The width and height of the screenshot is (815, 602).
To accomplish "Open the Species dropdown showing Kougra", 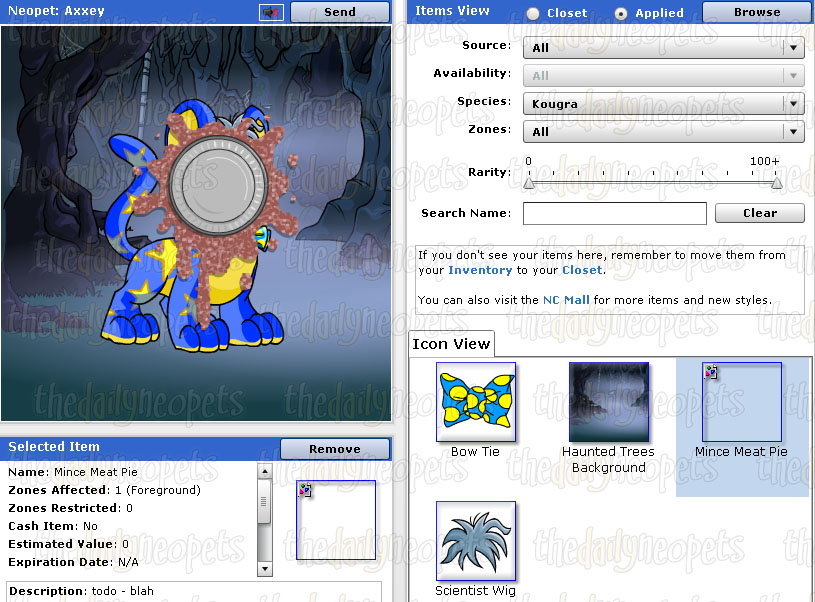I will click(663, 104).
